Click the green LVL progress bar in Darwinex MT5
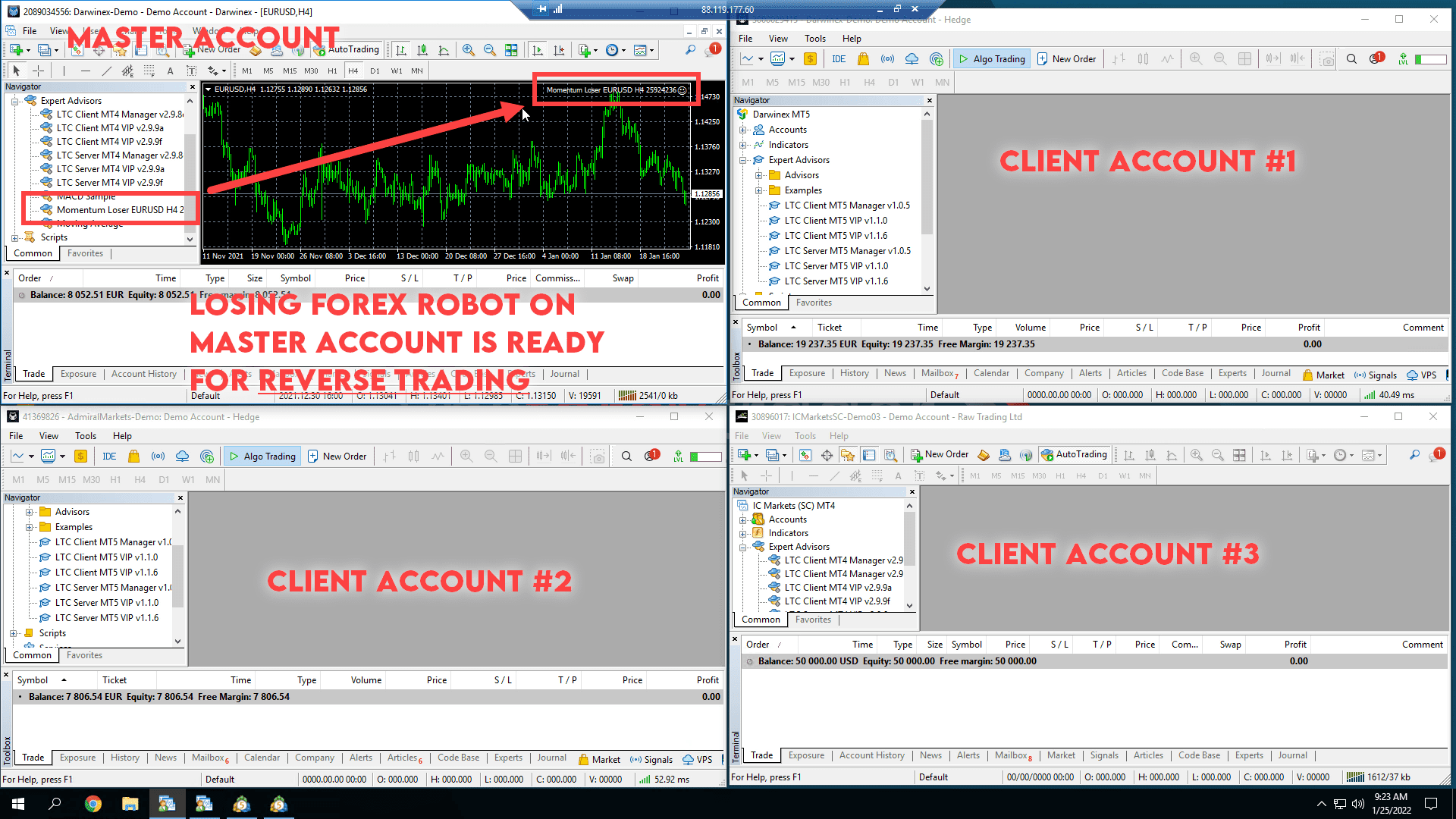 click(1430, 59)
